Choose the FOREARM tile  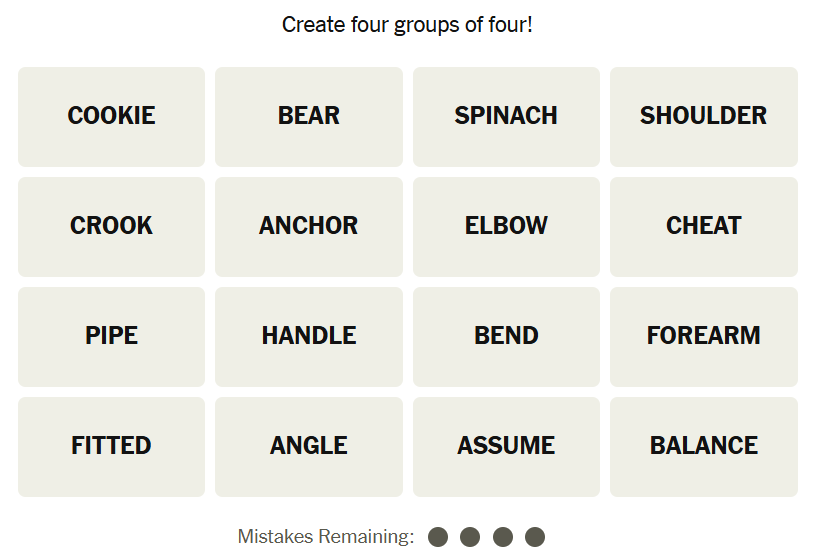coord(703,336)
